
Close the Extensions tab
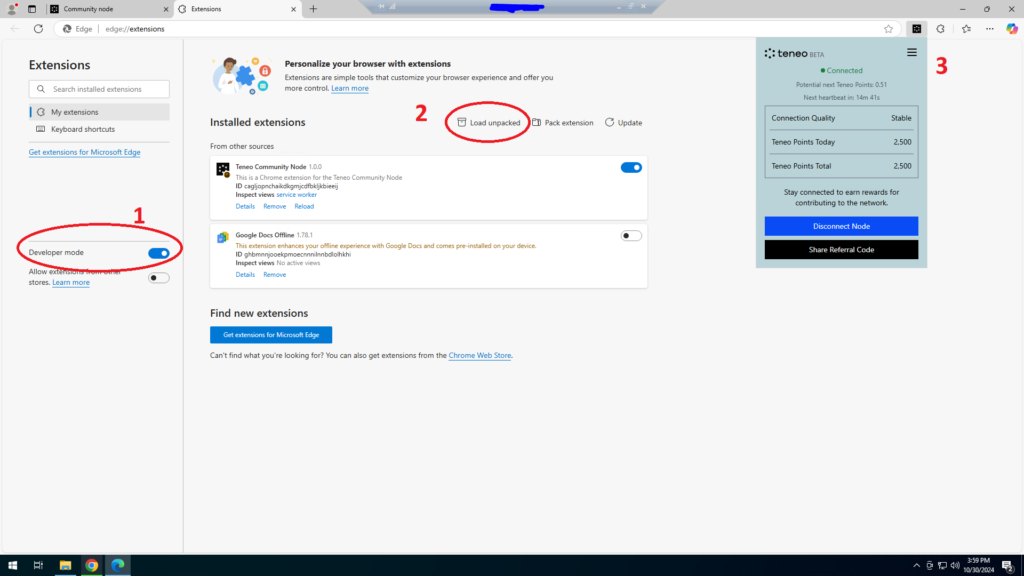(293, 9)
